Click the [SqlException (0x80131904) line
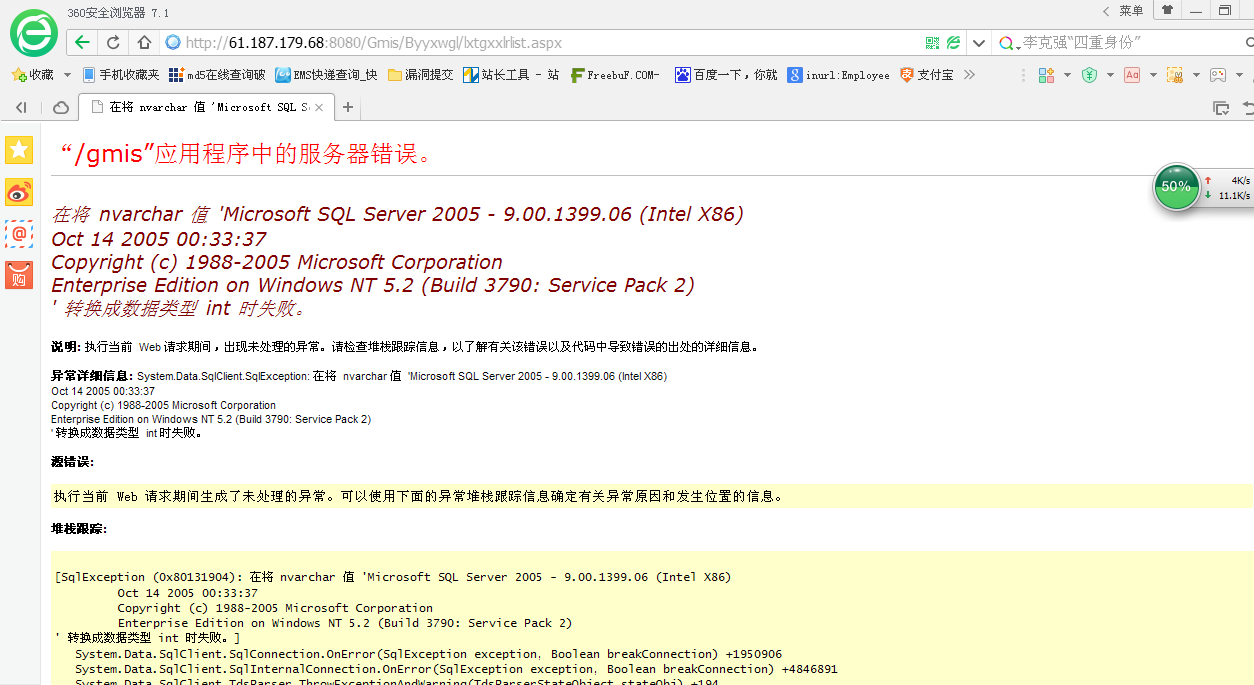The width and height of the screenshot is (1254, 685). 393,577
